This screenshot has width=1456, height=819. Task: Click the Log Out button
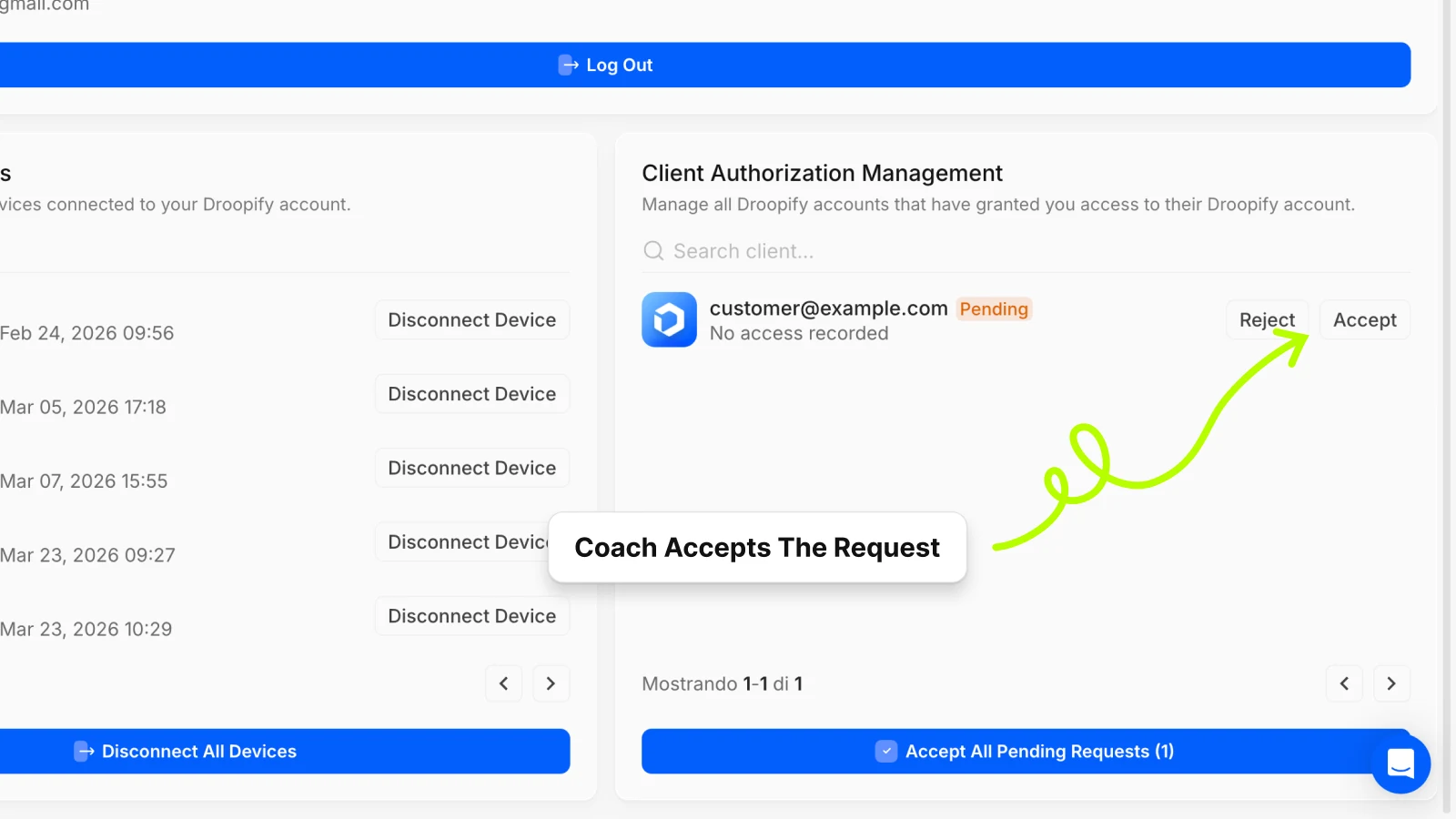[605, 65]
